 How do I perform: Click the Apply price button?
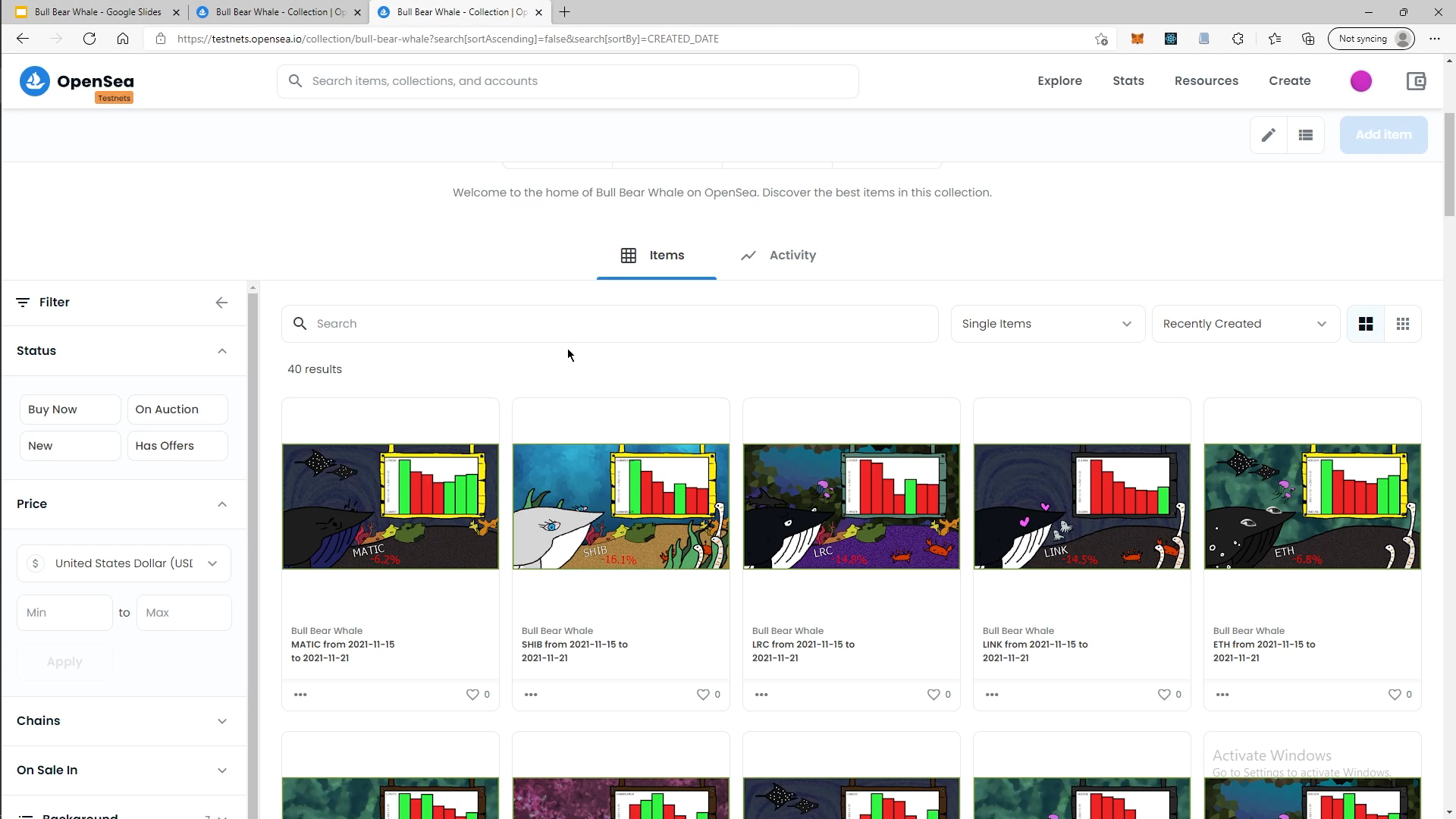pos(64,662)
